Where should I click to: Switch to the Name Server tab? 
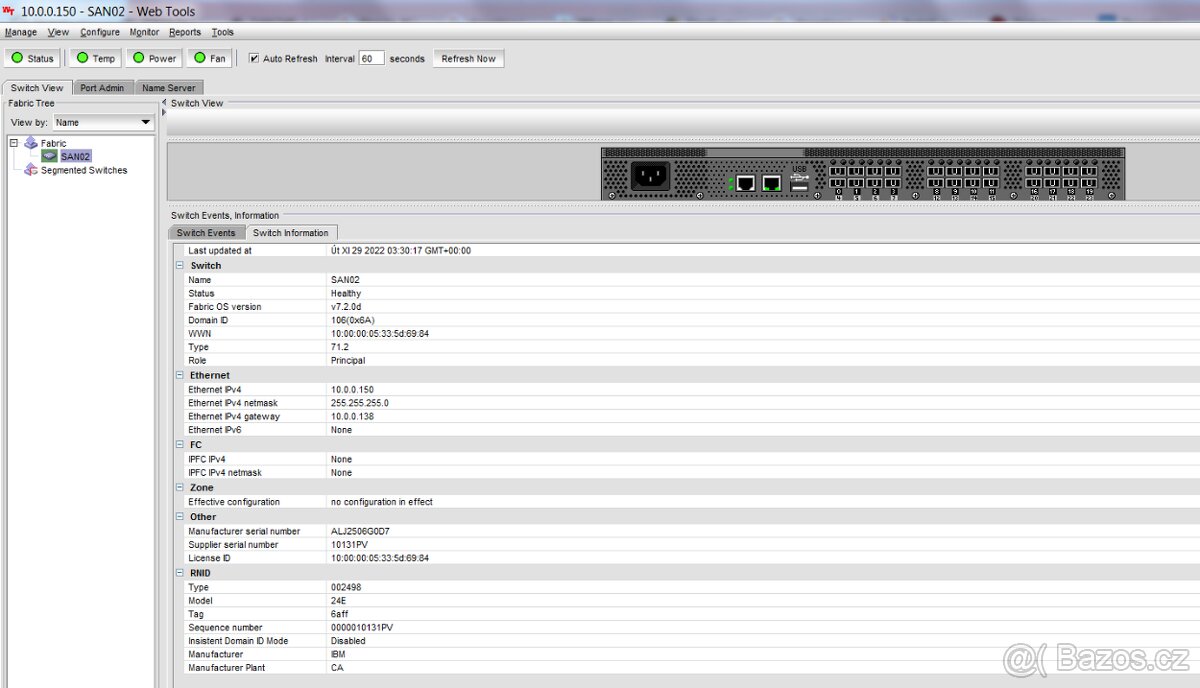click(168, 88)
